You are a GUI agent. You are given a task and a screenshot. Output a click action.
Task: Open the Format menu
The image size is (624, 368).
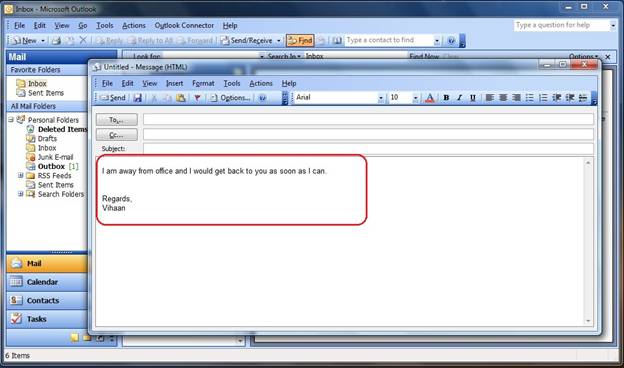pyautogui.click(x=203, y=83)
